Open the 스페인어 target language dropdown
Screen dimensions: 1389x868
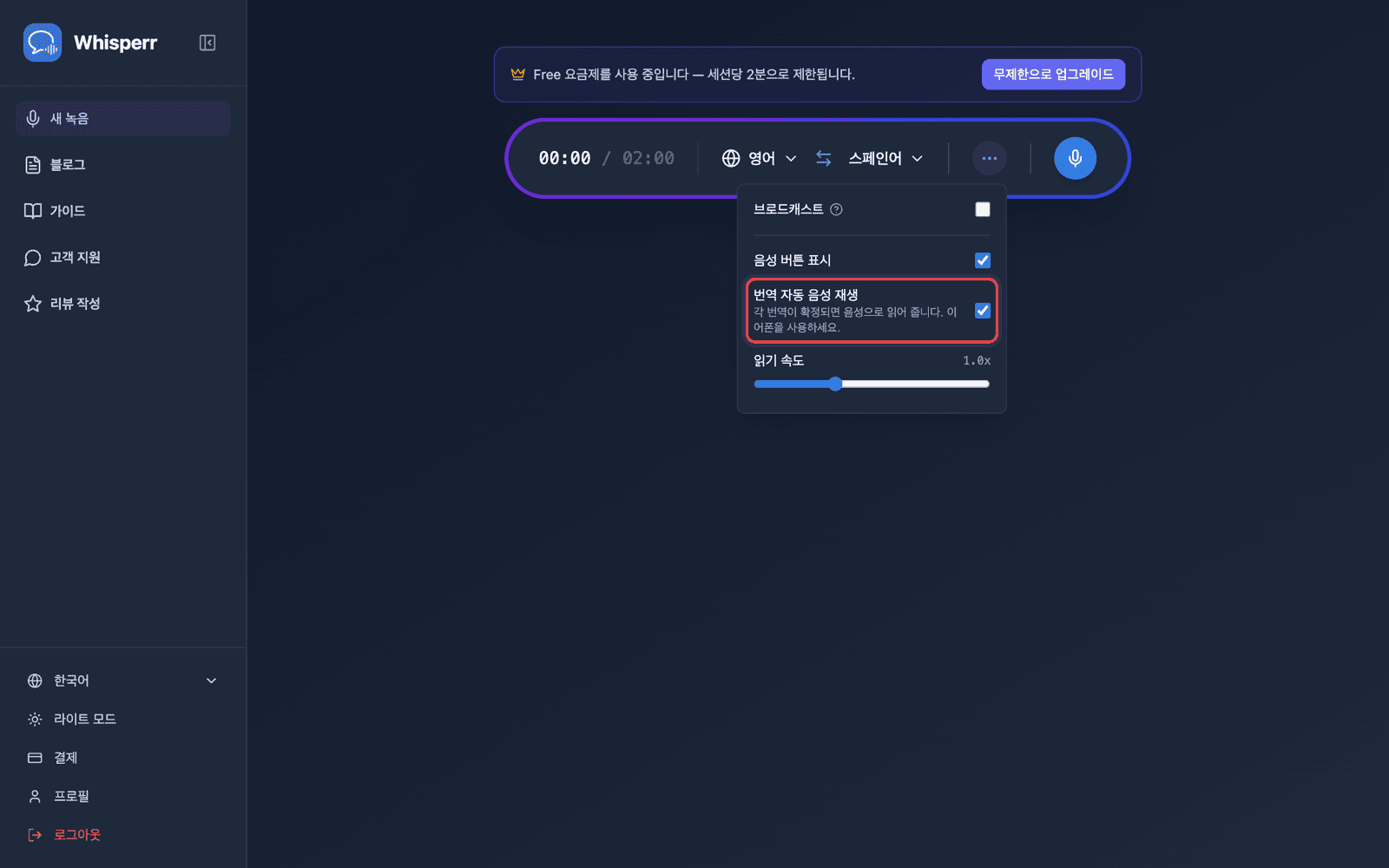tap(885, 158)
